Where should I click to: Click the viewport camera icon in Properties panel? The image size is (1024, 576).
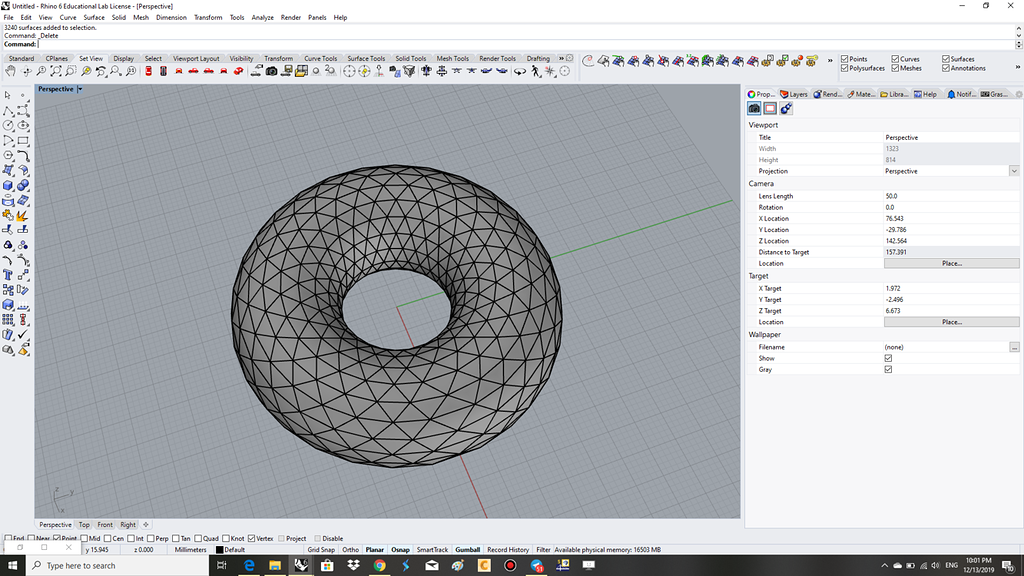[x=752, y=109]
